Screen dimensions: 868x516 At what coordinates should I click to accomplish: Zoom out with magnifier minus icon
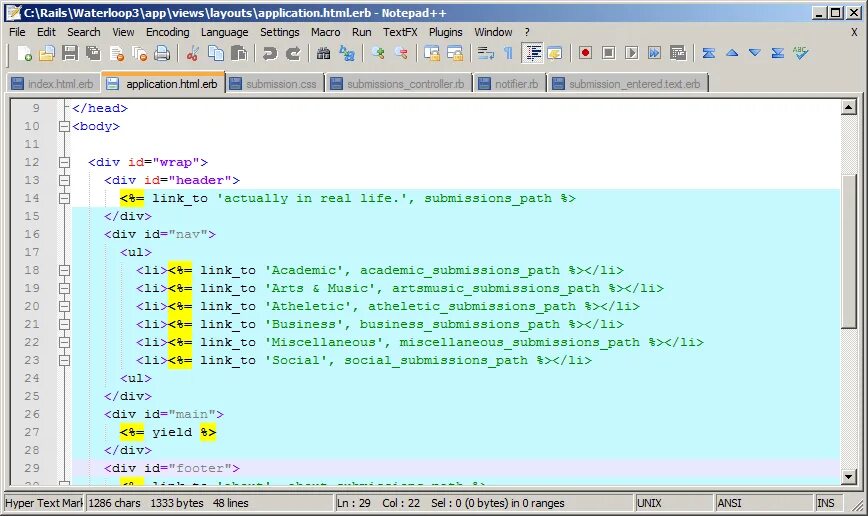coord(401,53)
